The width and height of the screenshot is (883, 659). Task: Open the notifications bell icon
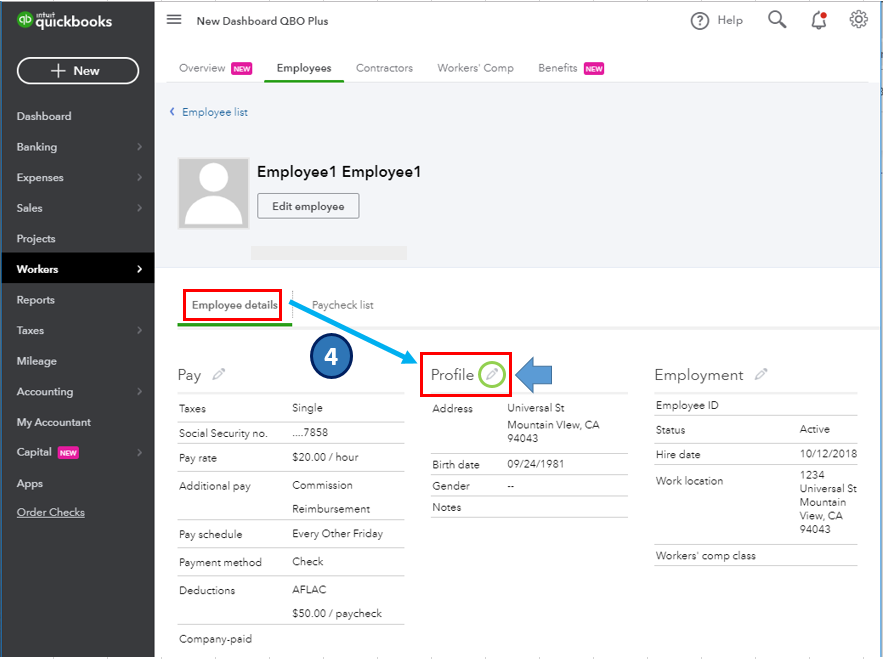point(819,20)
